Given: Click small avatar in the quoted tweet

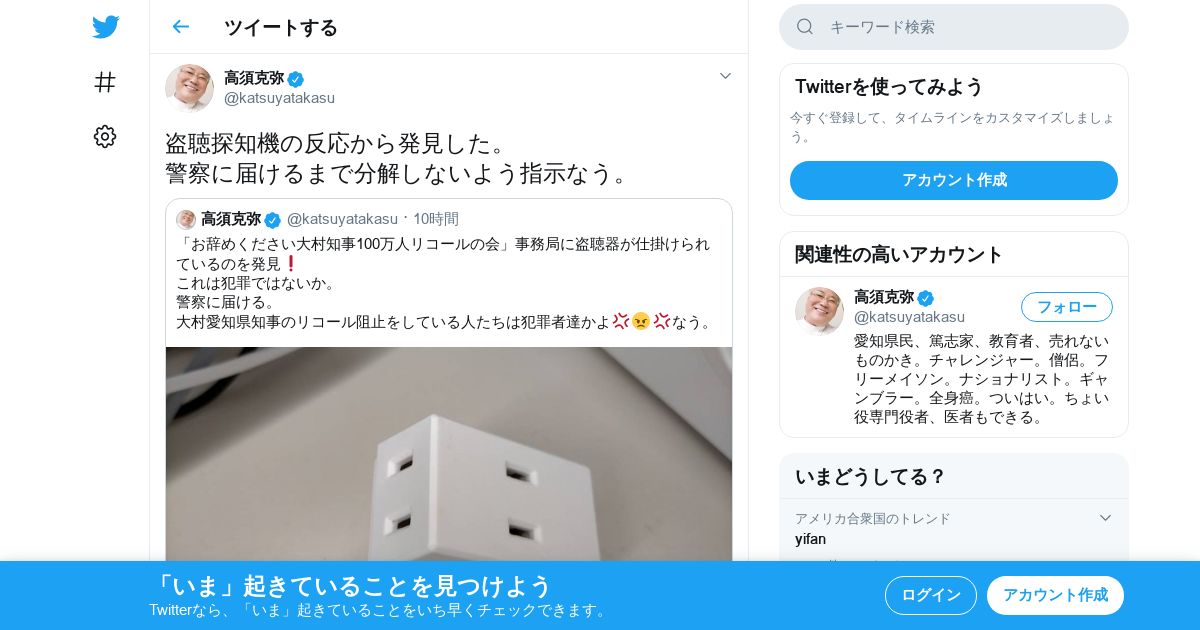Looking at the screenshot, I should pos(186,219).
